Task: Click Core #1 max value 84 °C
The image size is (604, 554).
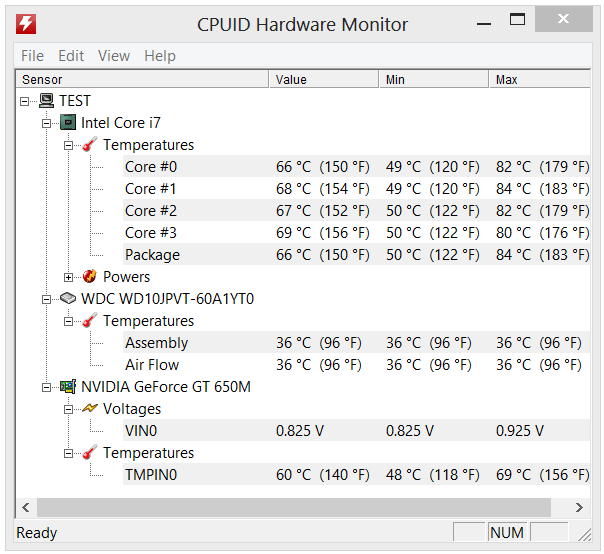Action: pos(513,189)
